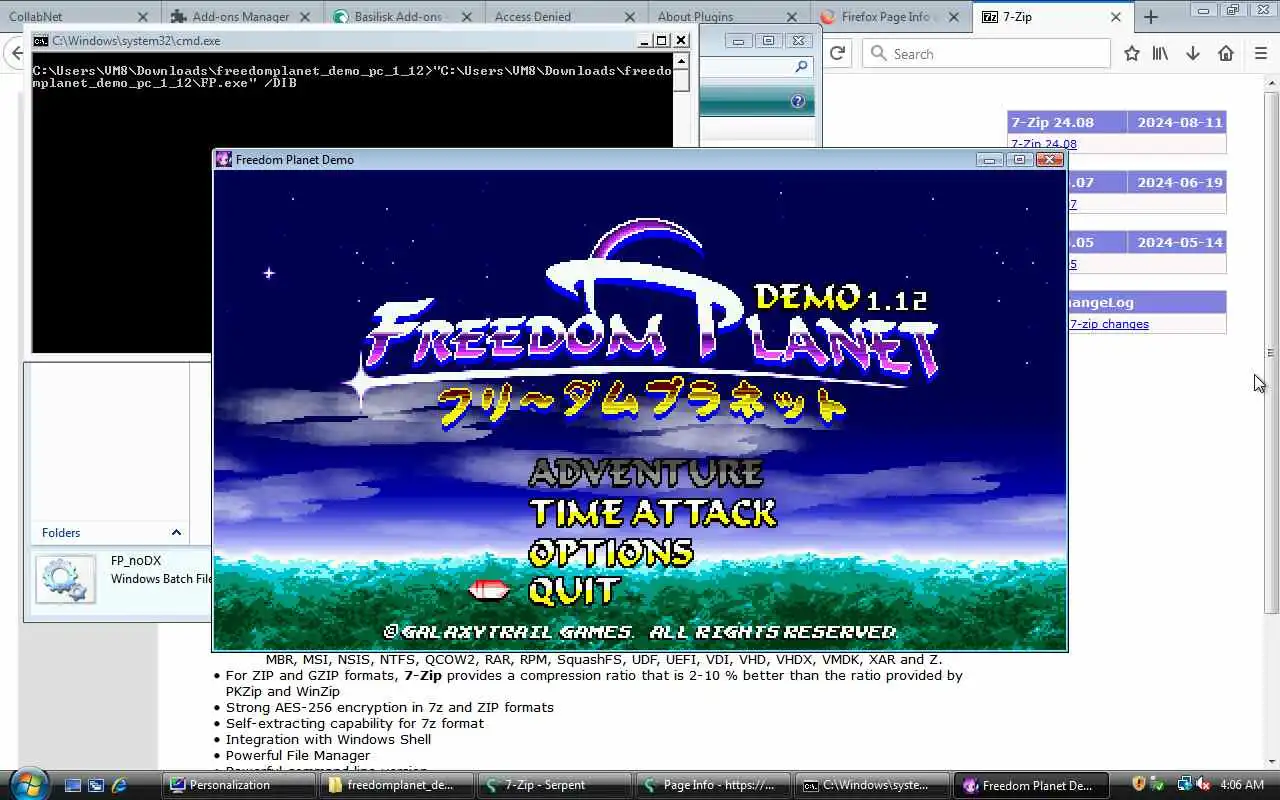Image resolution: width=1280 pixels, height=800 pixels.
Task: Launch Internet Explorer from quick launch
Action: 119,785
